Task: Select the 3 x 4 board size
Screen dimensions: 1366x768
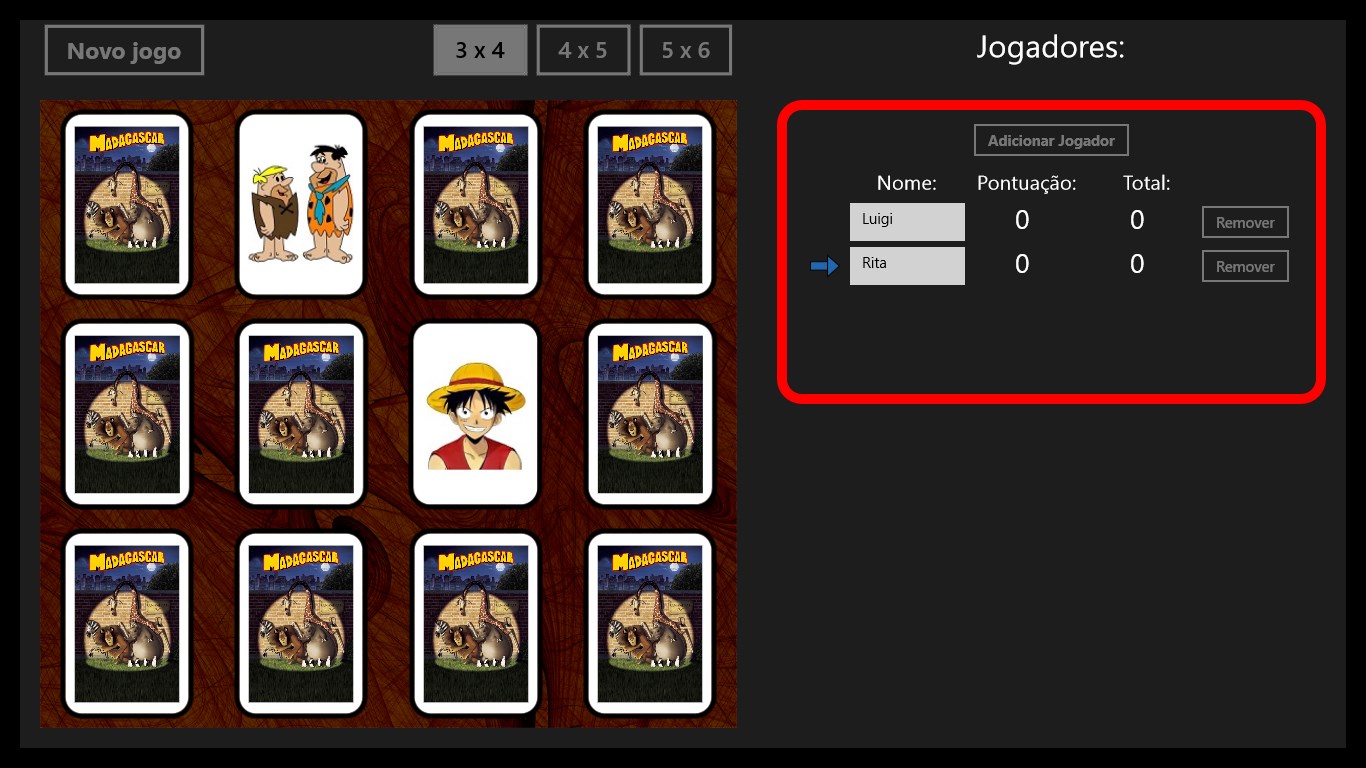Action: pos(480,50)
